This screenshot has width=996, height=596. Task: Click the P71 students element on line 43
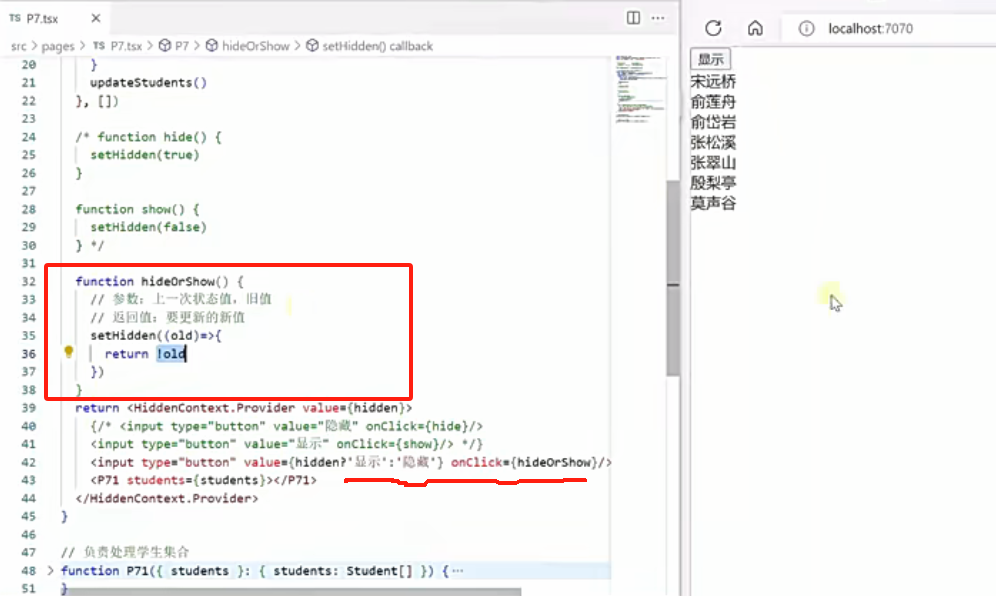tap(203, 480)
